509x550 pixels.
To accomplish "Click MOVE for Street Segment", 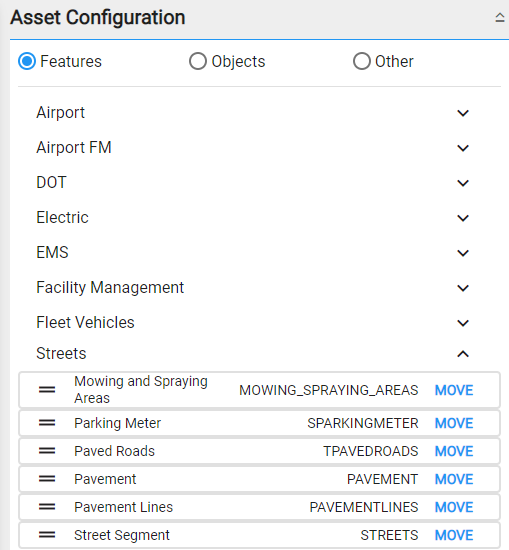I will pos(454,535).
